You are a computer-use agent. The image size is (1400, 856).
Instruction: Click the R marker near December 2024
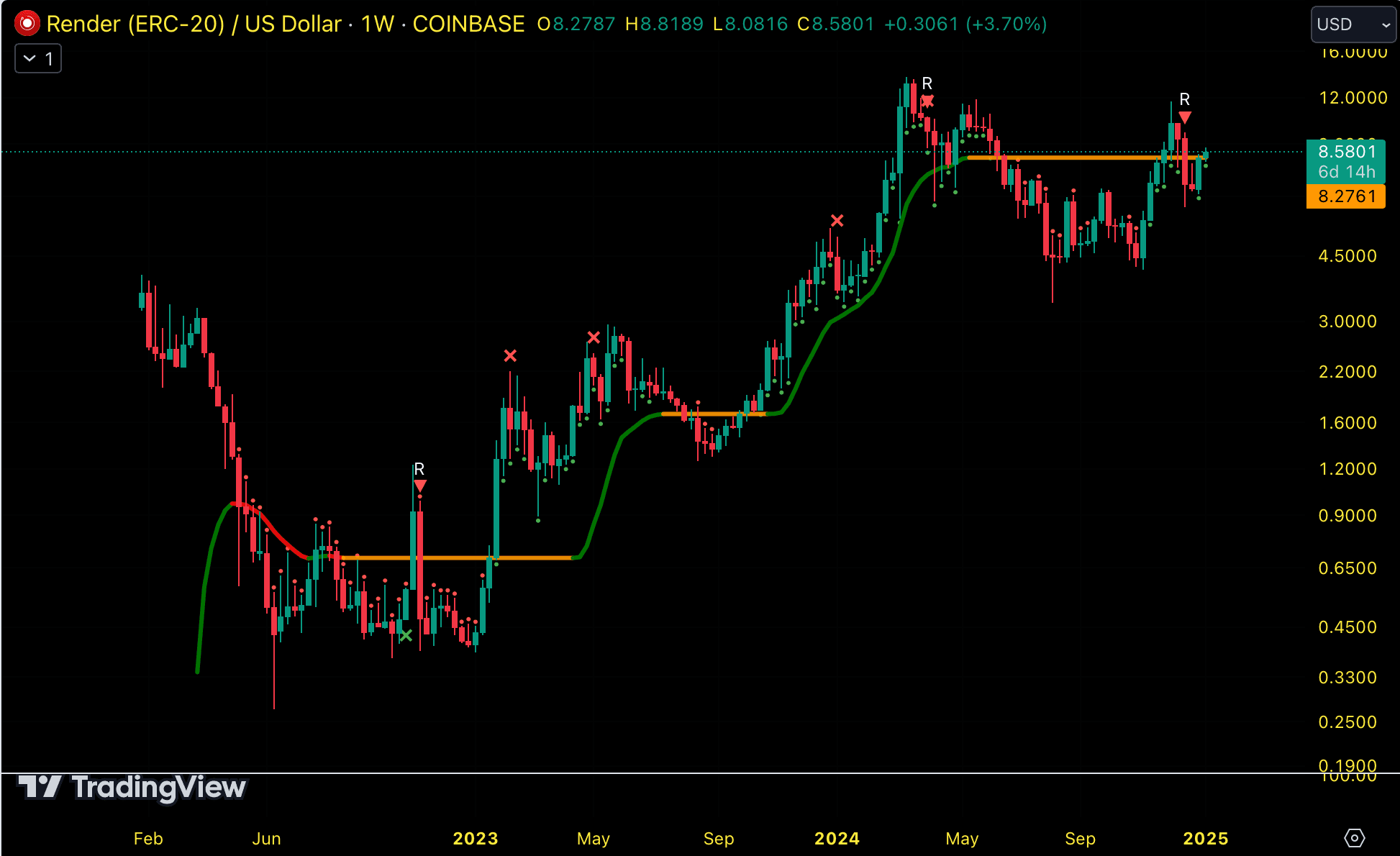click(x=1185, y=99)
